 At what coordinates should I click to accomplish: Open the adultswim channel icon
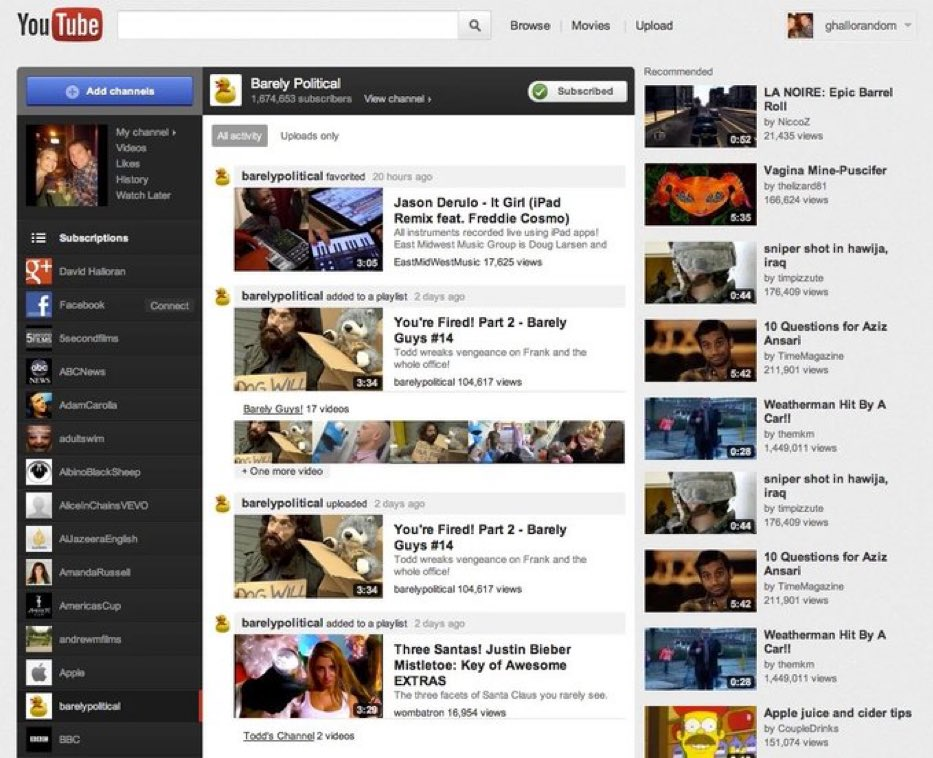[x=39, y=438]
